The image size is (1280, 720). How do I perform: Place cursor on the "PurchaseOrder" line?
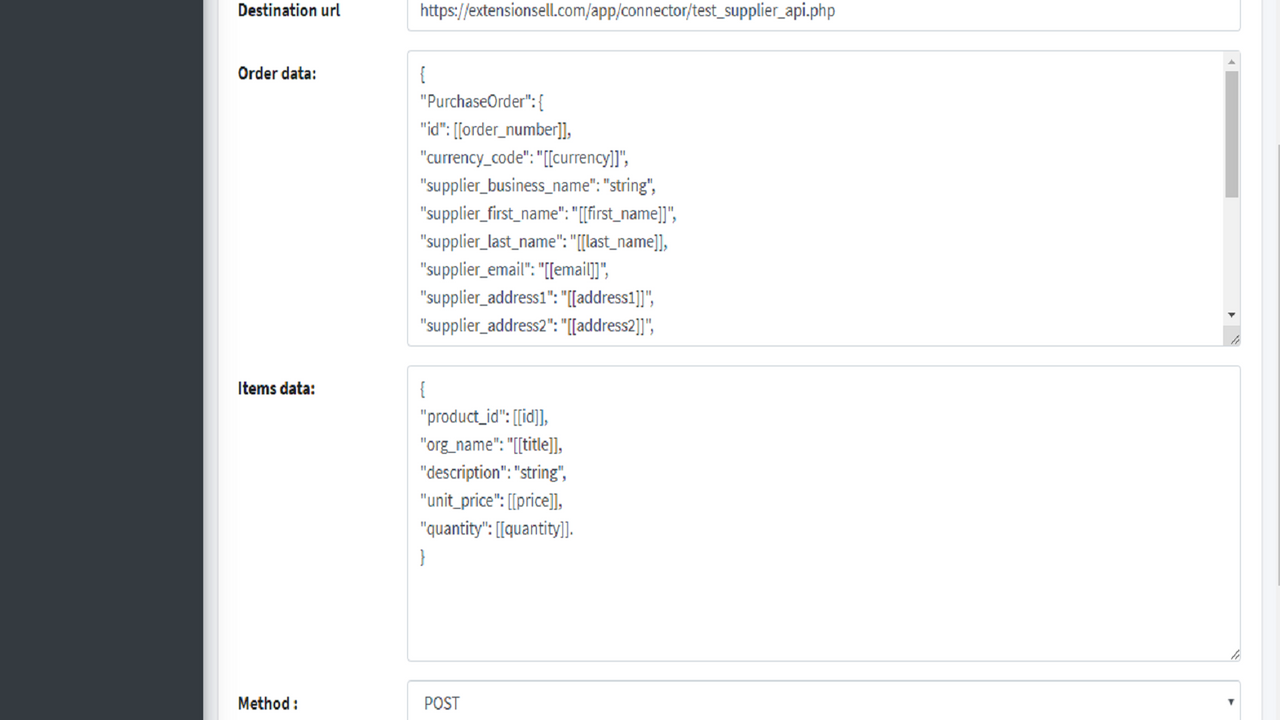[481, 101]
